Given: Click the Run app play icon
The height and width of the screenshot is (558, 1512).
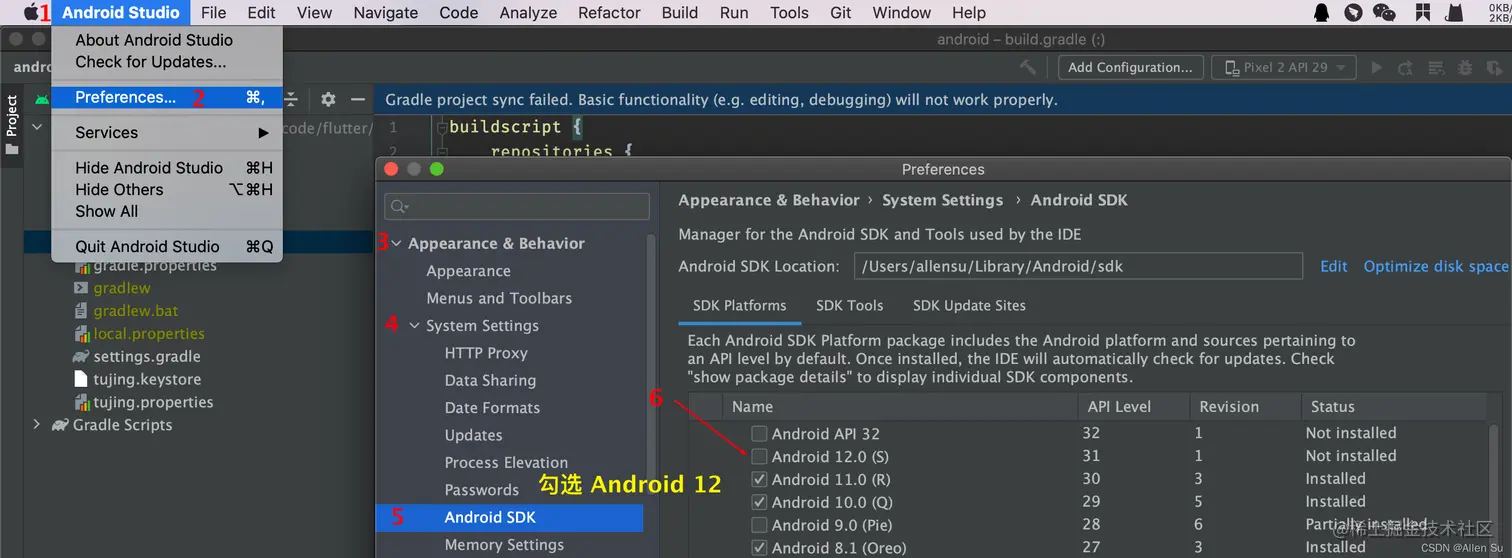Looking at the screenshot, I should click(x=1377, y=67).
